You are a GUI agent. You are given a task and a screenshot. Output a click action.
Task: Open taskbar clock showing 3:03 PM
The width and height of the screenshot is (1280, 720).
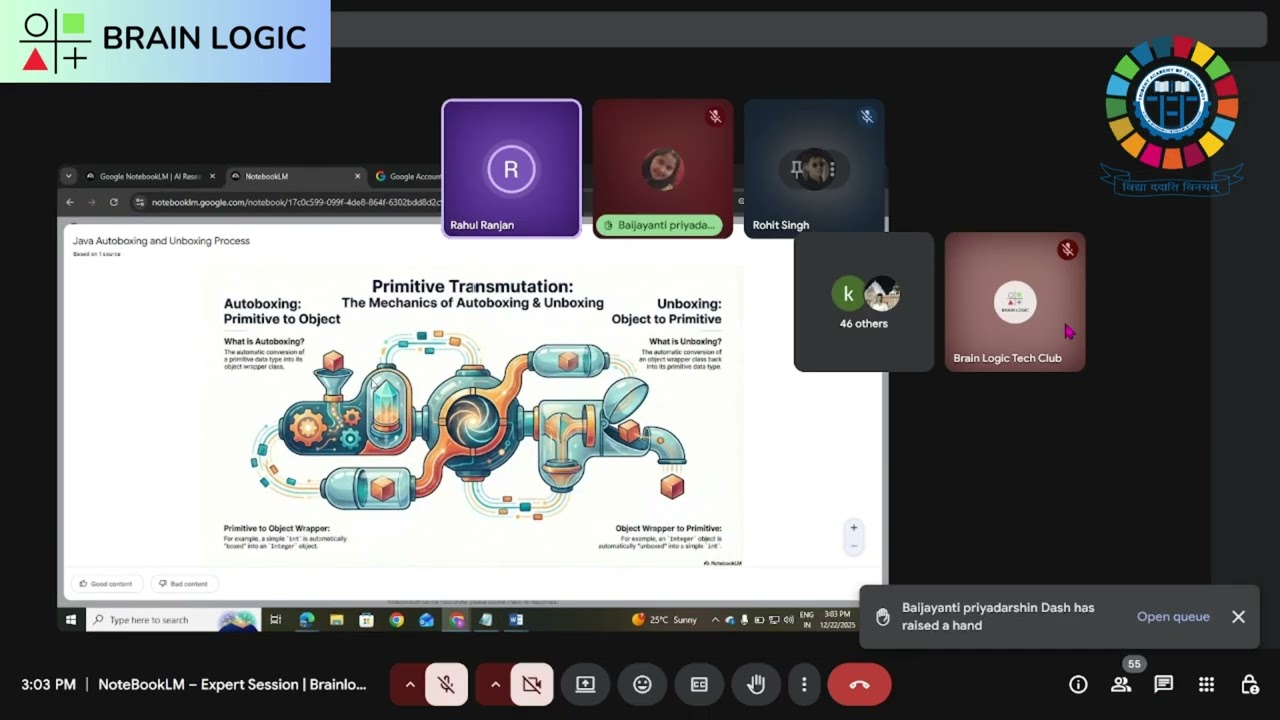tap(840, 620)
